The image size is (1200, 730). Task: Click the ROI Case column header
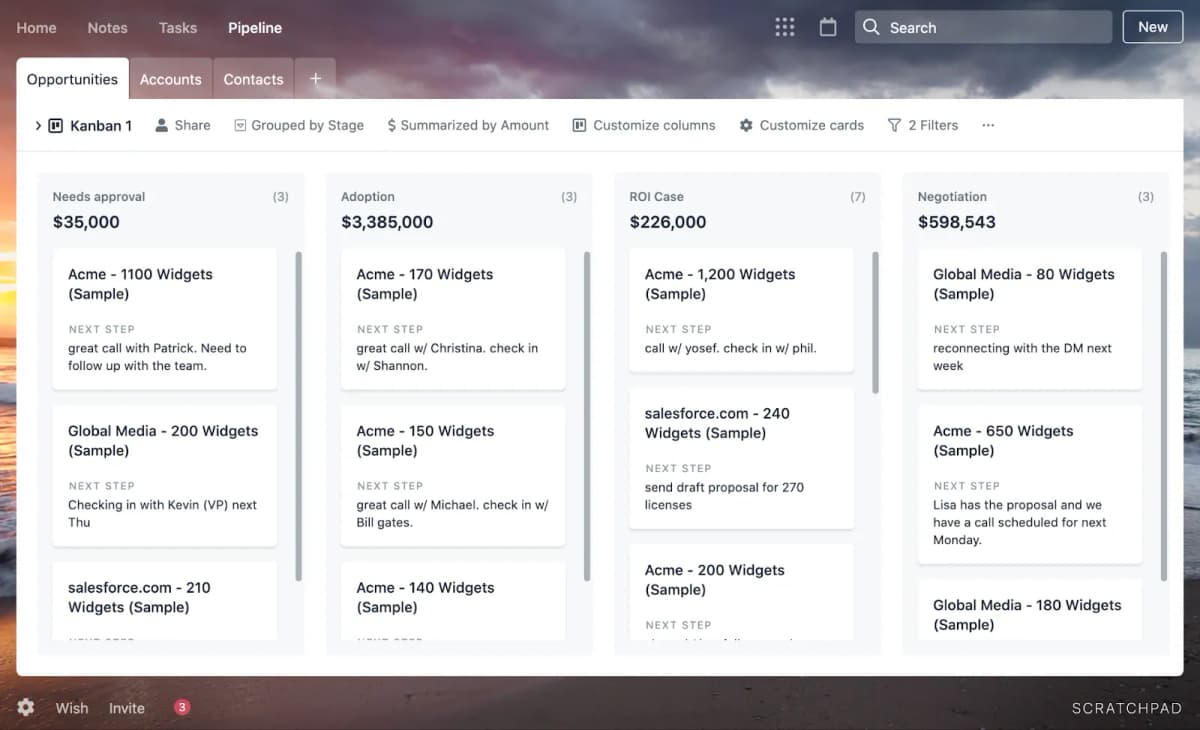point(656,197)
